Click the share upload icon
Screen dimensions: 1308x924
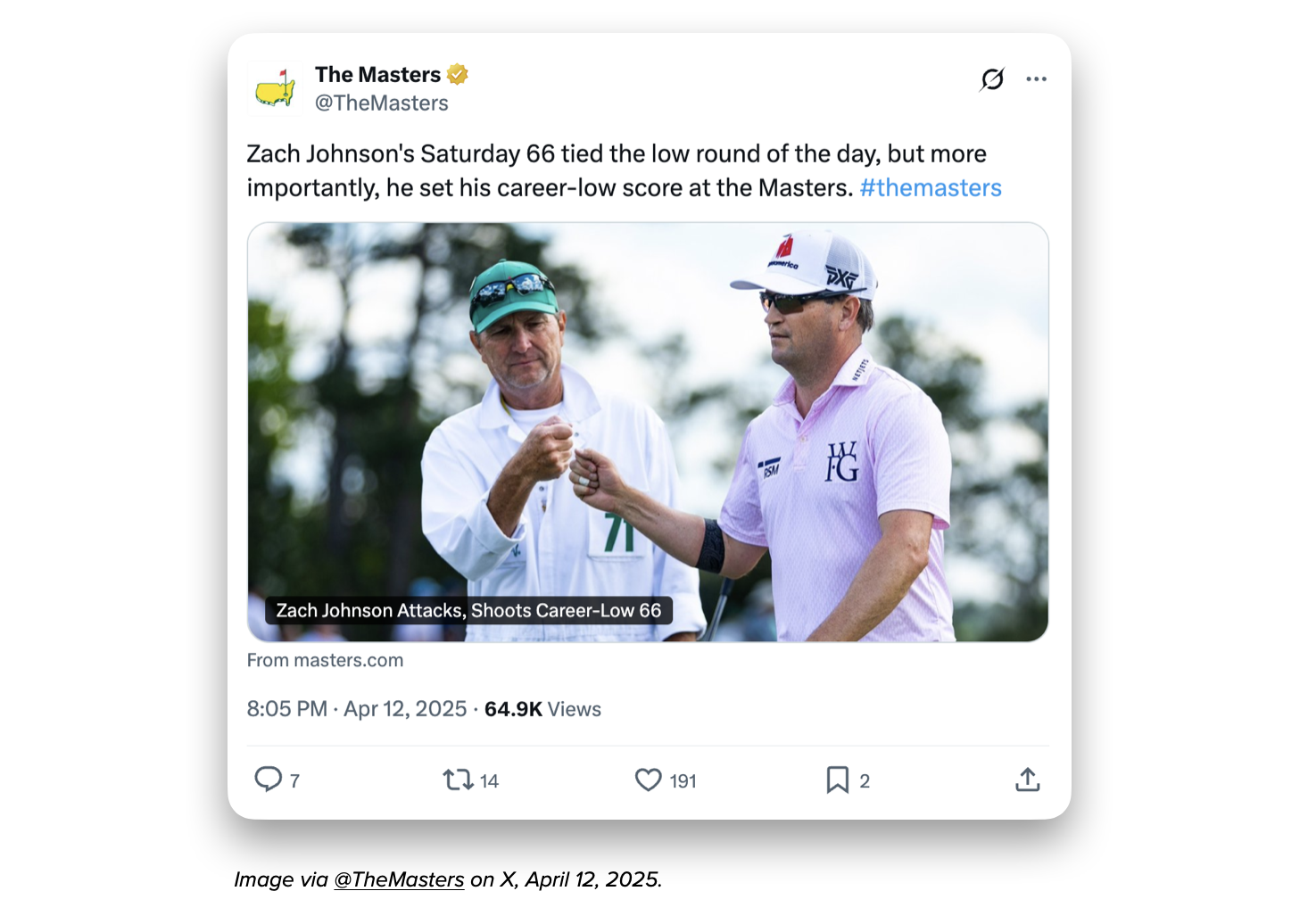(1027, 780)
